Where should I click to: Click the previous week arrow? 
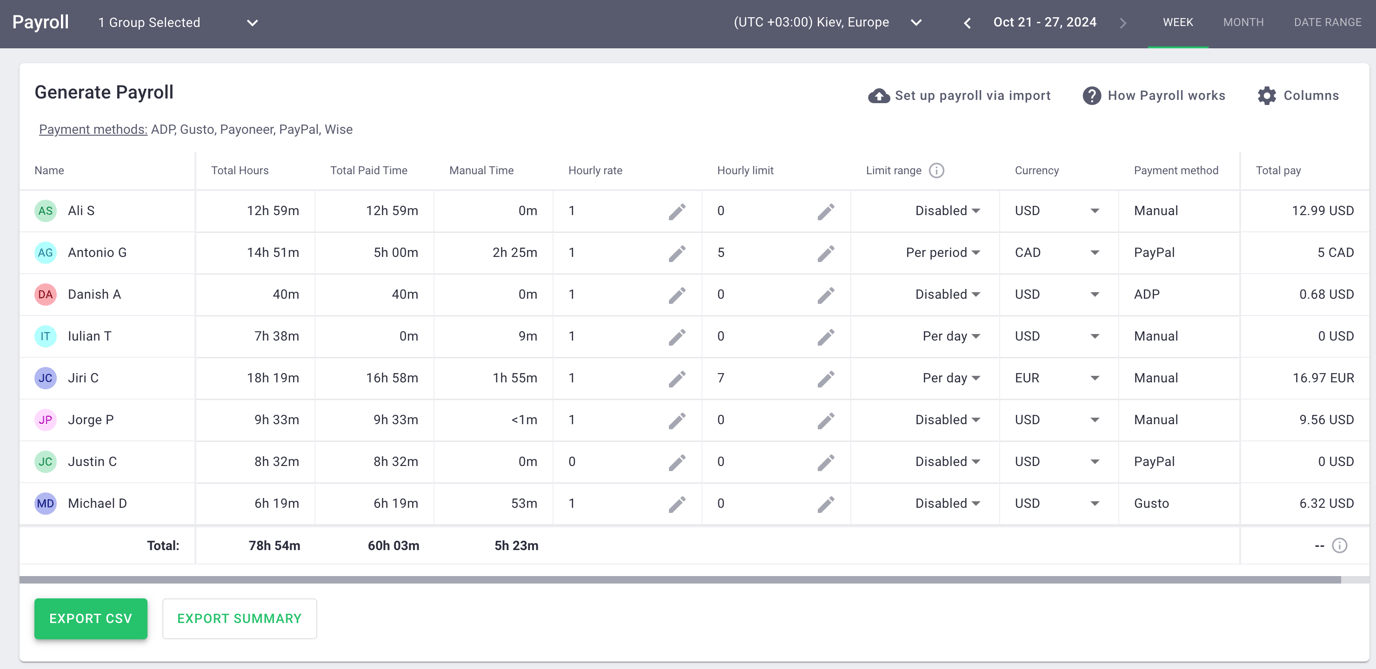coord(966,21)
